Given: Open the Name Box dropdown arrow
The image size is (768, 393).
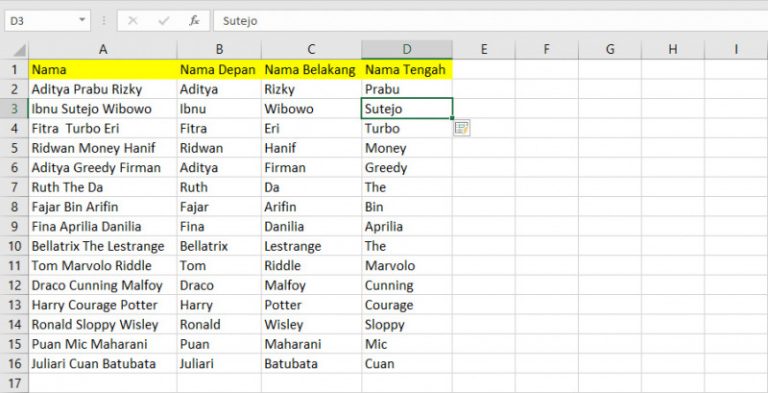Looking at the screenshot, I should pos(82,21).
